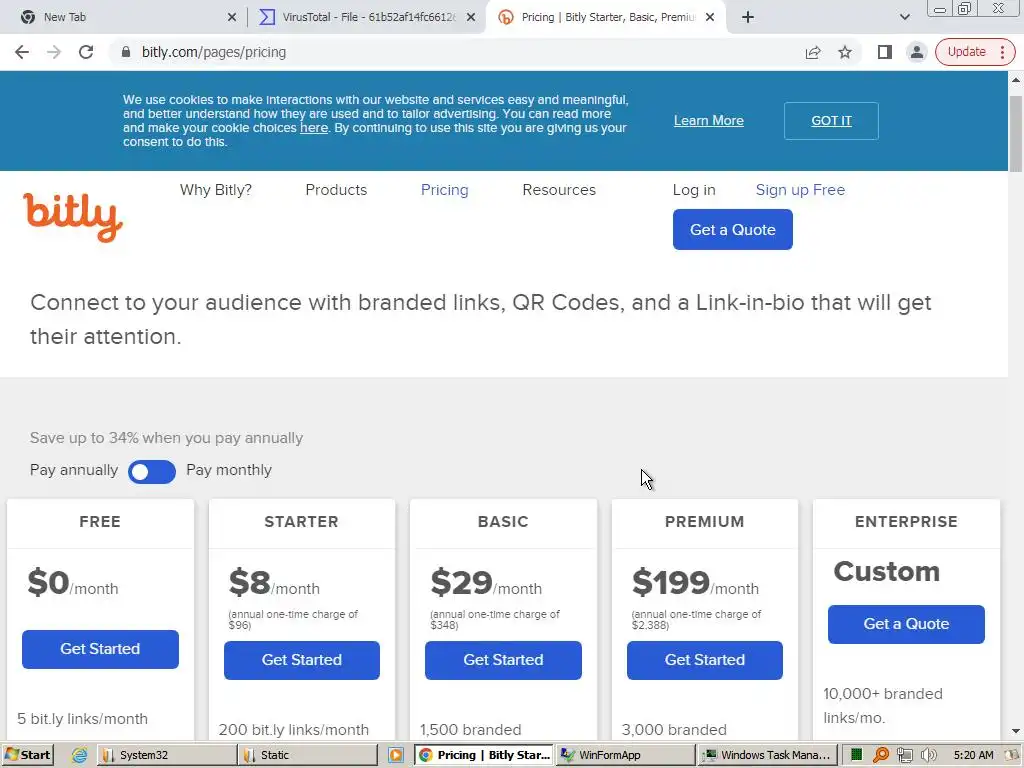Open Windows Task Manager from taskbar
The width and height of the screenshot is (1024, 768).
click(x=767, y=755)
